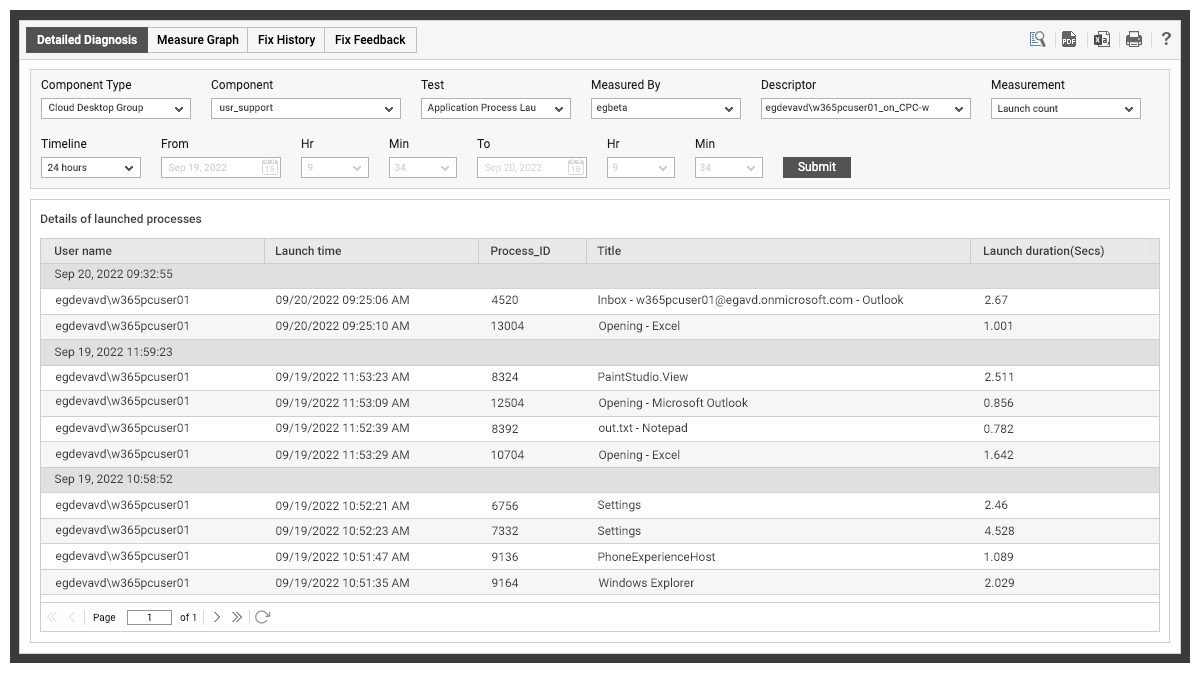This screenshot has width=1200, height=673.
Task: Go to first page arrow
Action: [x=52, y=617]
